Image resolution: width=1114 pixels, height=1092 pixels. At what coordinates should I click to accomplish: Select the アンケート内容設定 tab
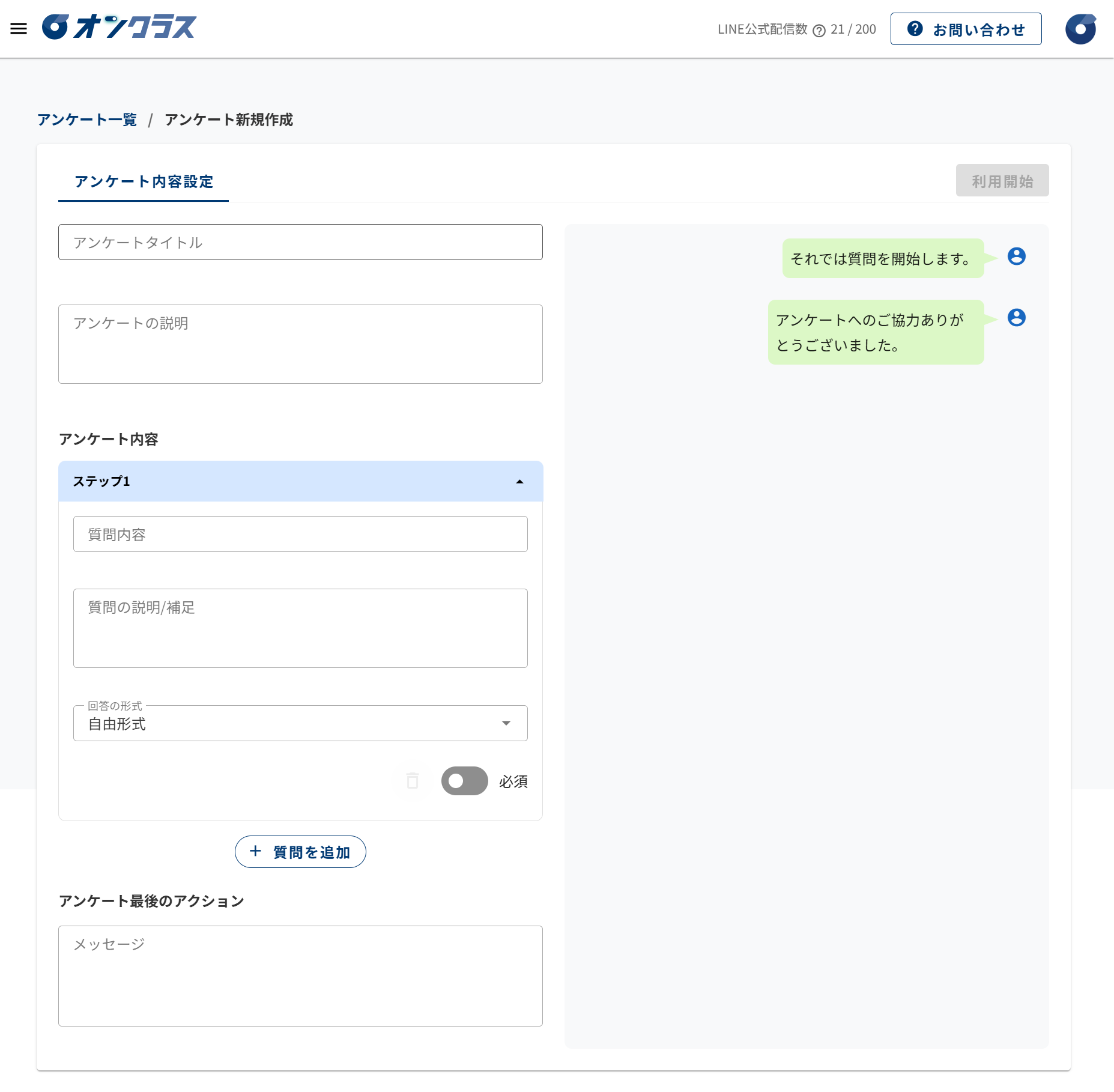tap(144, 182)
